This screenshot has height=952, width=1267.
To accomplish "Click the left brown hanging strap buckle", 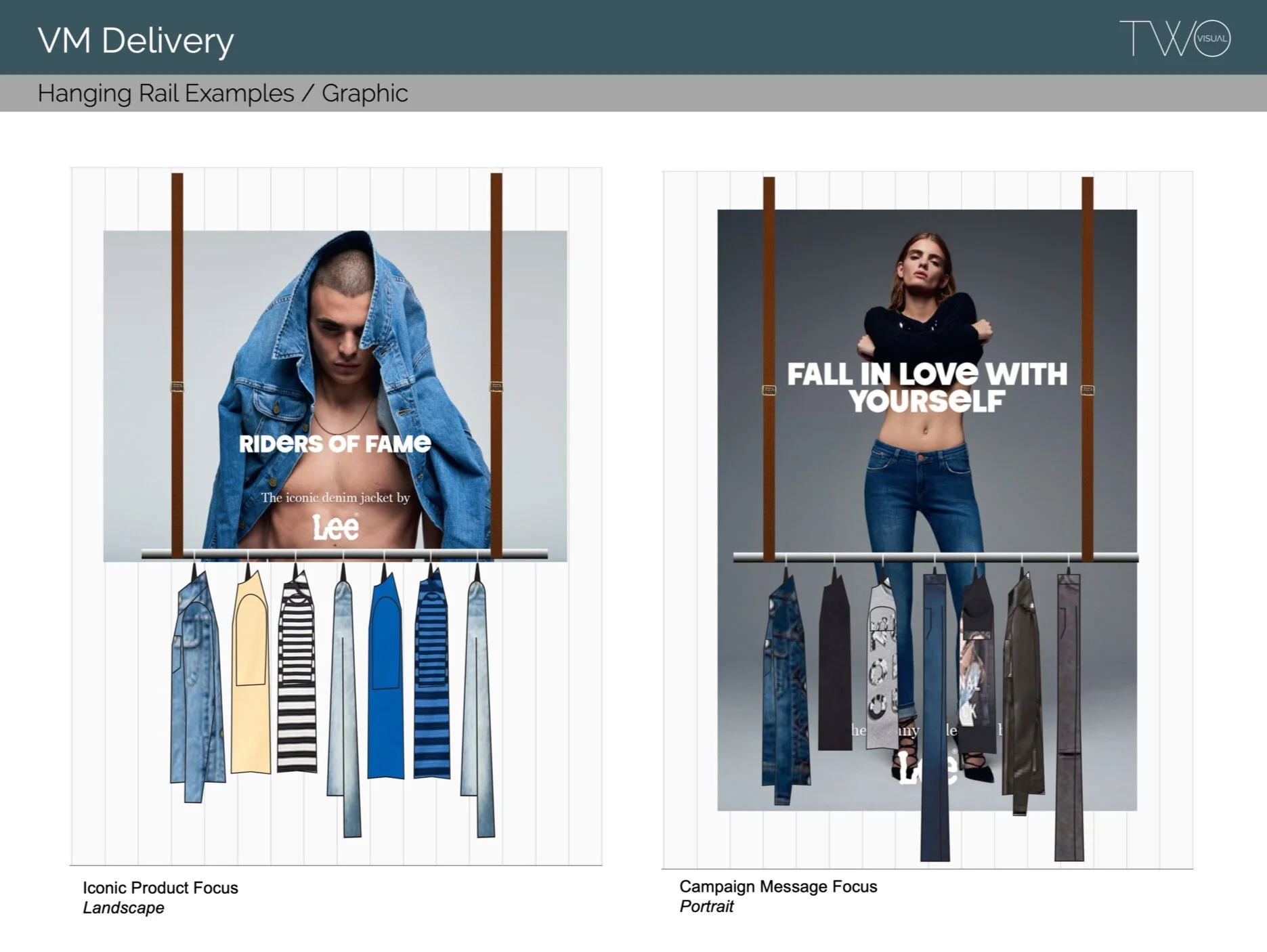I will click(x=176, y=386).
